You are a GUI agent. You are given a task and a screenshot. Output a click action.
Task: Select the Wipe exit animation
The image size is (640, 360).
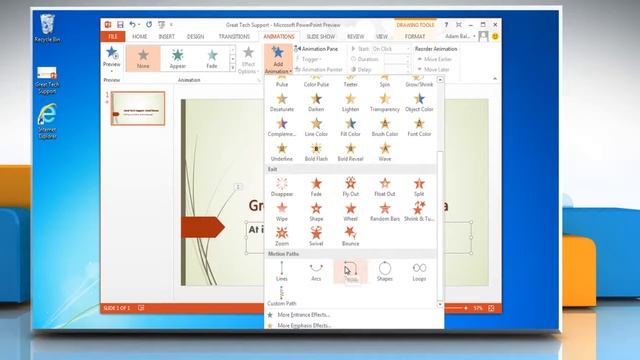(282, 212)
